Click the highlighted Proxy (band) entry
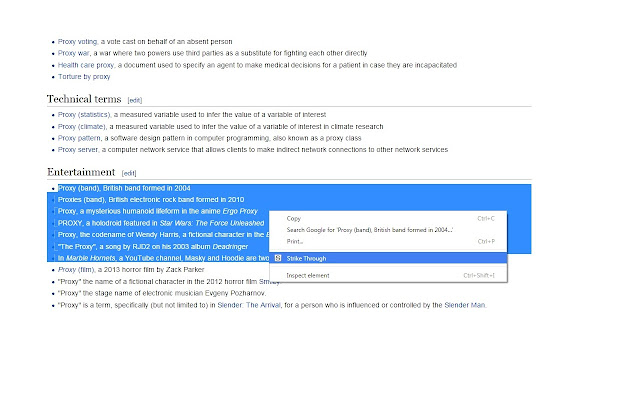 point(82,188)
